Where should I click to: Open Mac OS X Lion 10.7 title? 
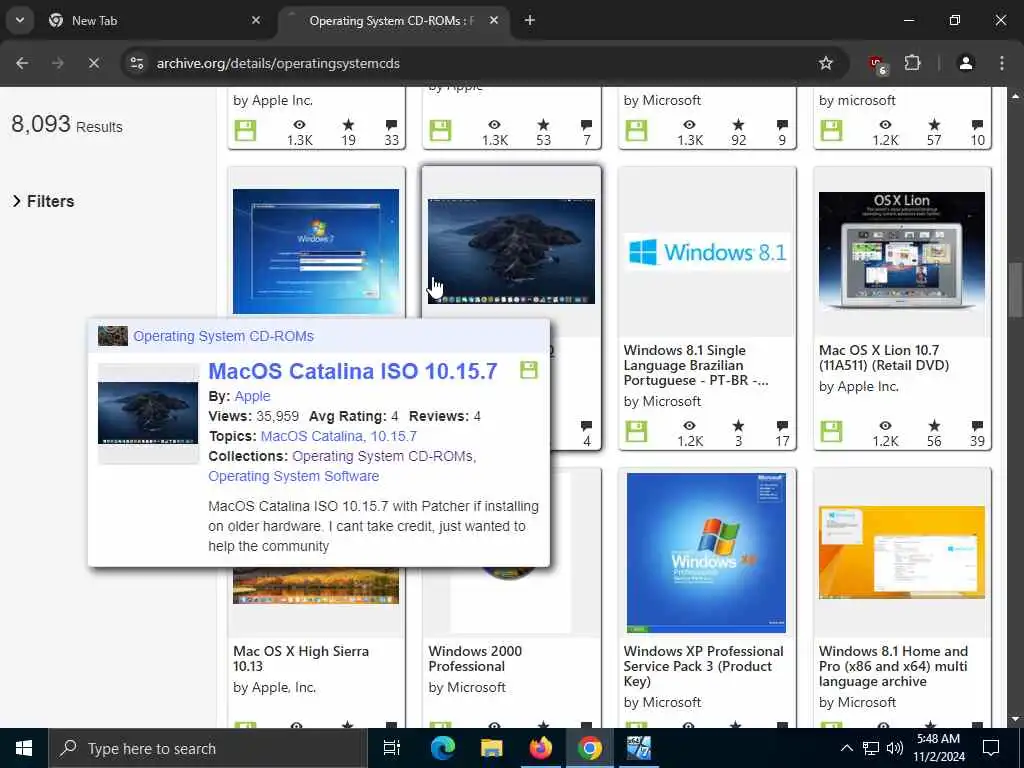click(884, 357)
